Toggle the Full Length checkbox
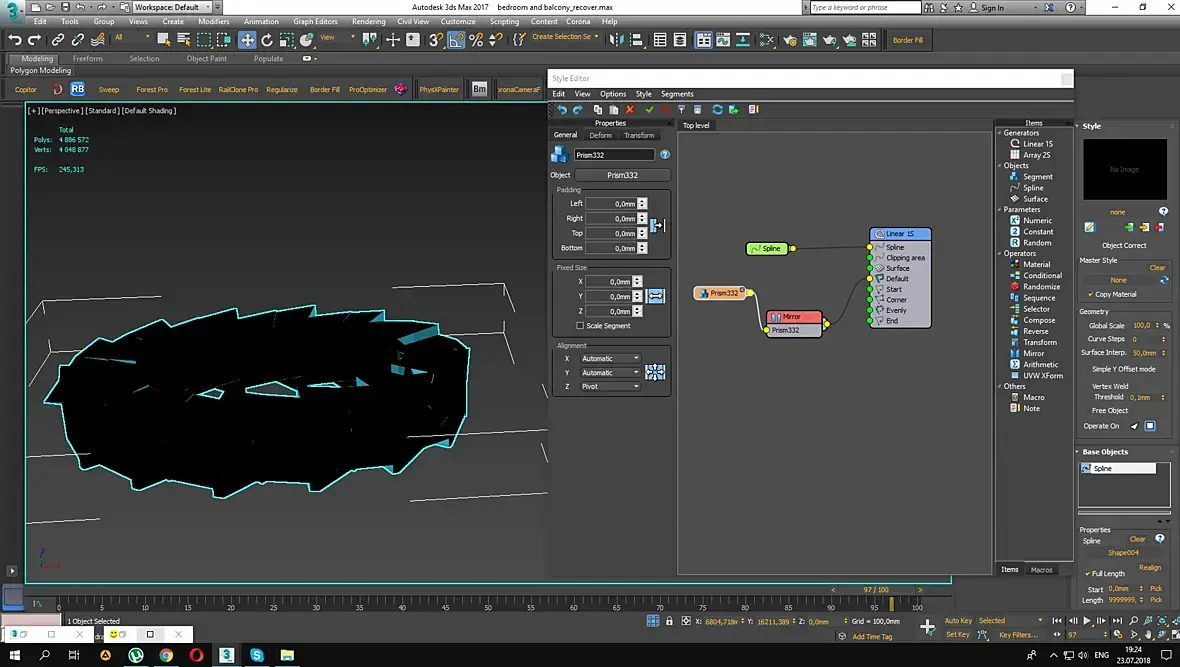1180x667 pixels. 1088,574
